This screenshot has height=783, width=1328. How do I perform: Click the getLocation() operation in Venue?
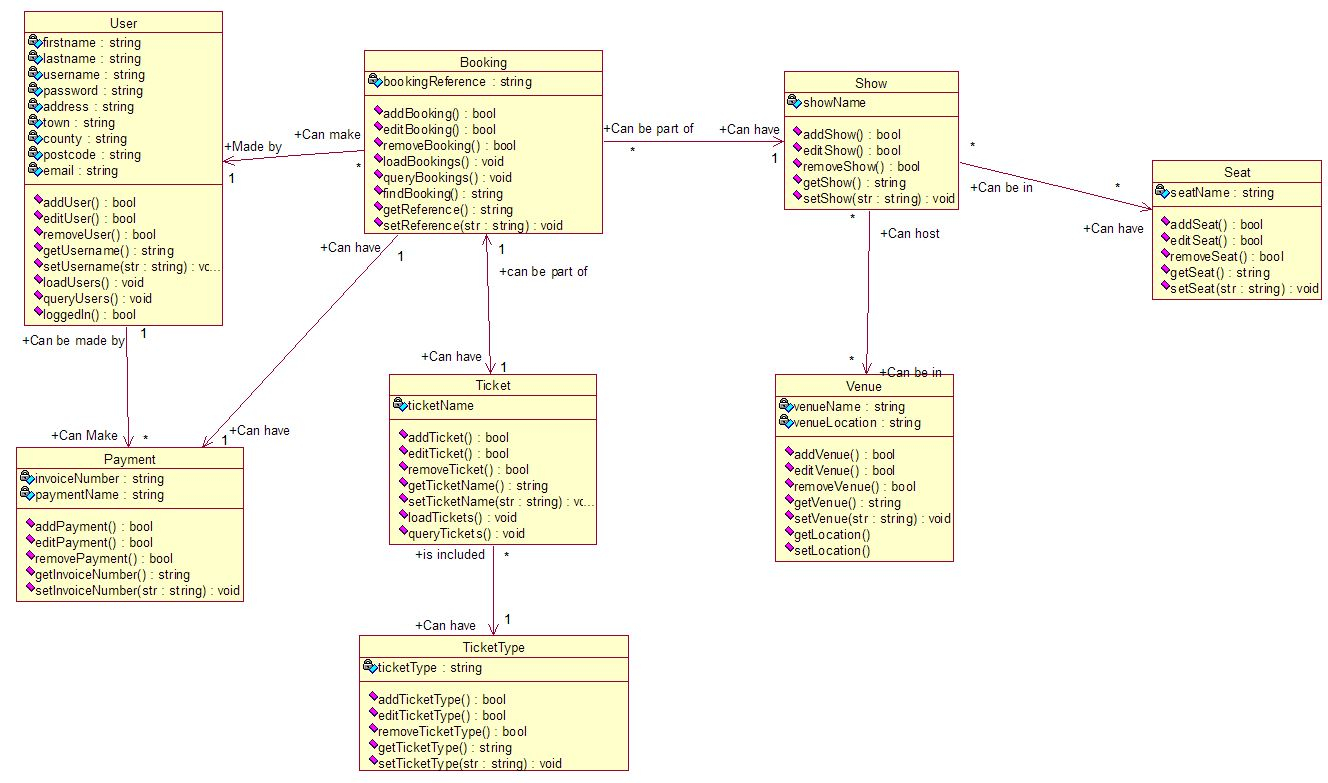pyautogui.click(x=832, y=534)
